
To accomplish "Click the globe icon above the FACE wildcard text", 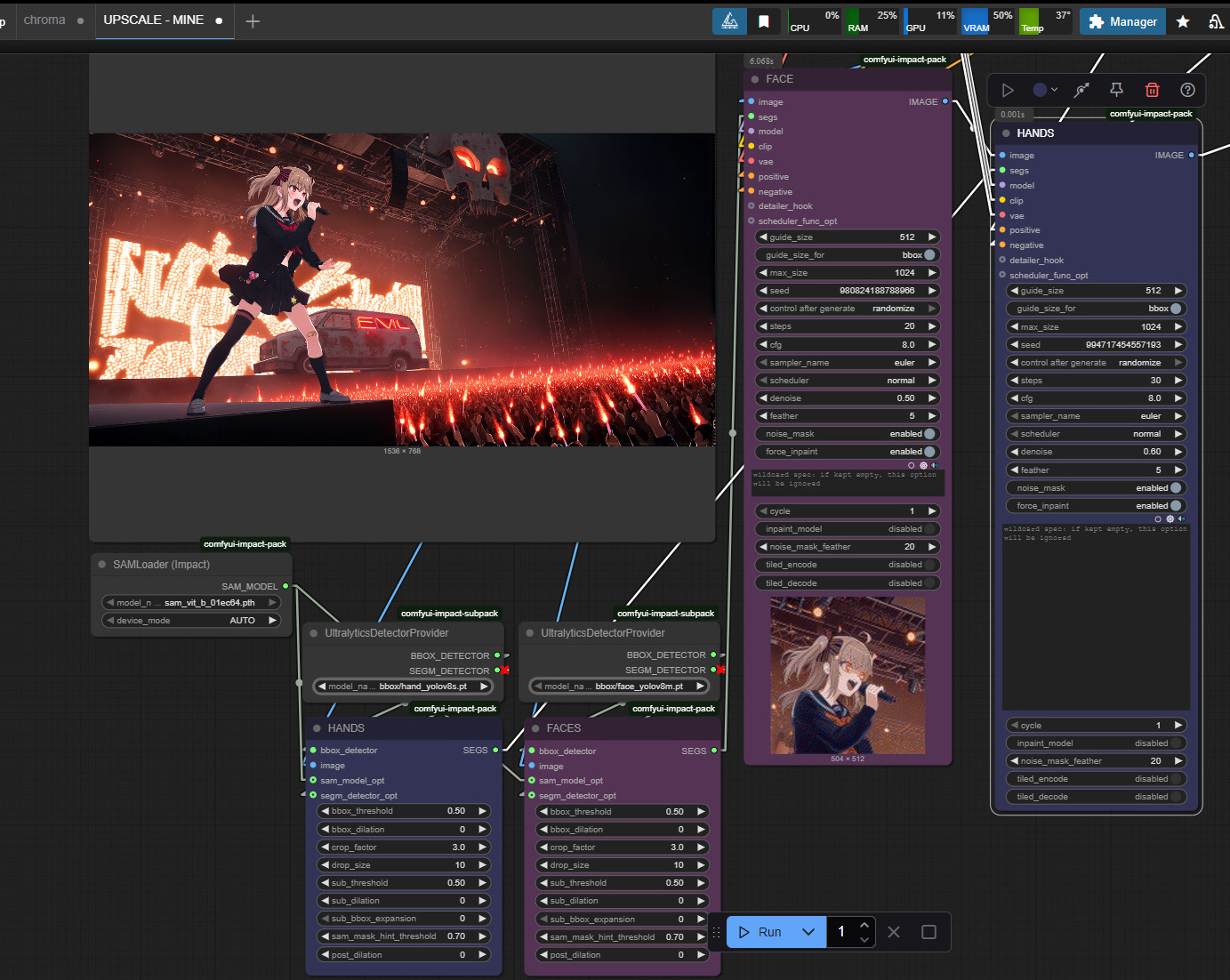I will tap(923, 465).
